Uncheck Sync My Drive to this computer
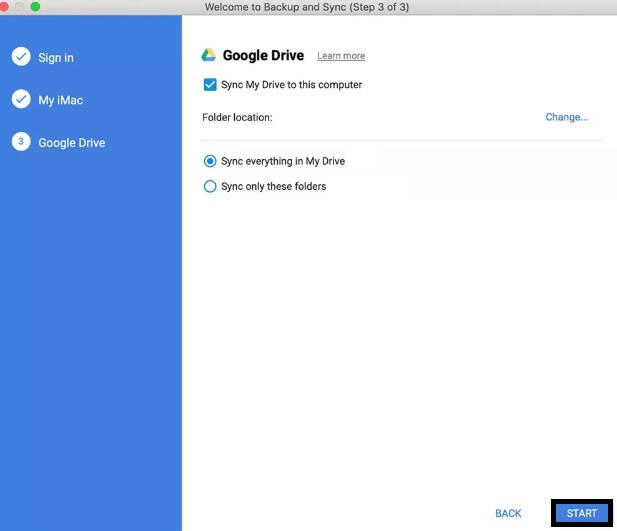 pyautogui.click(x=210, y=85)
